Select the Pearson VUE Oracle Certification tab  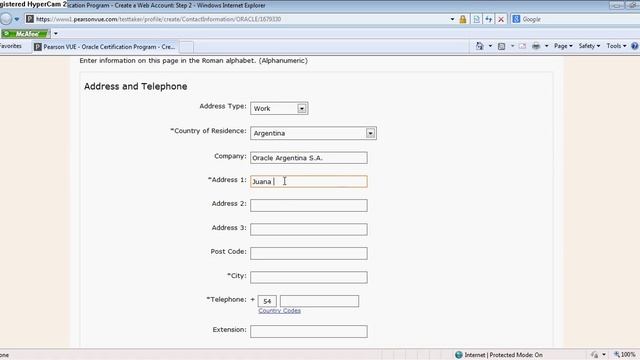(104, 47)
